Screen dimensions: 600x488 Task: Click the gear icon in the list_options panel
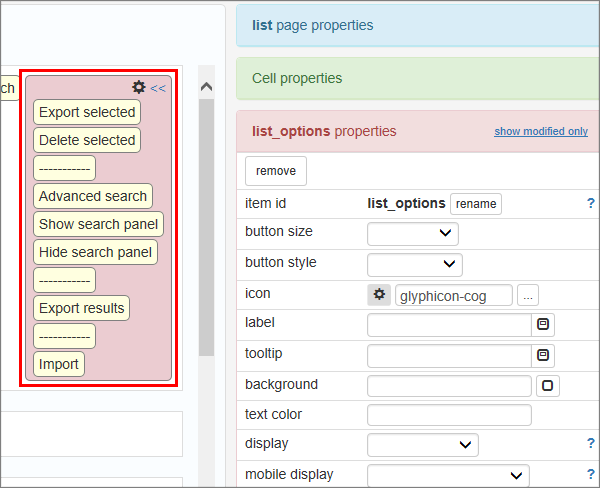(139, 88)
